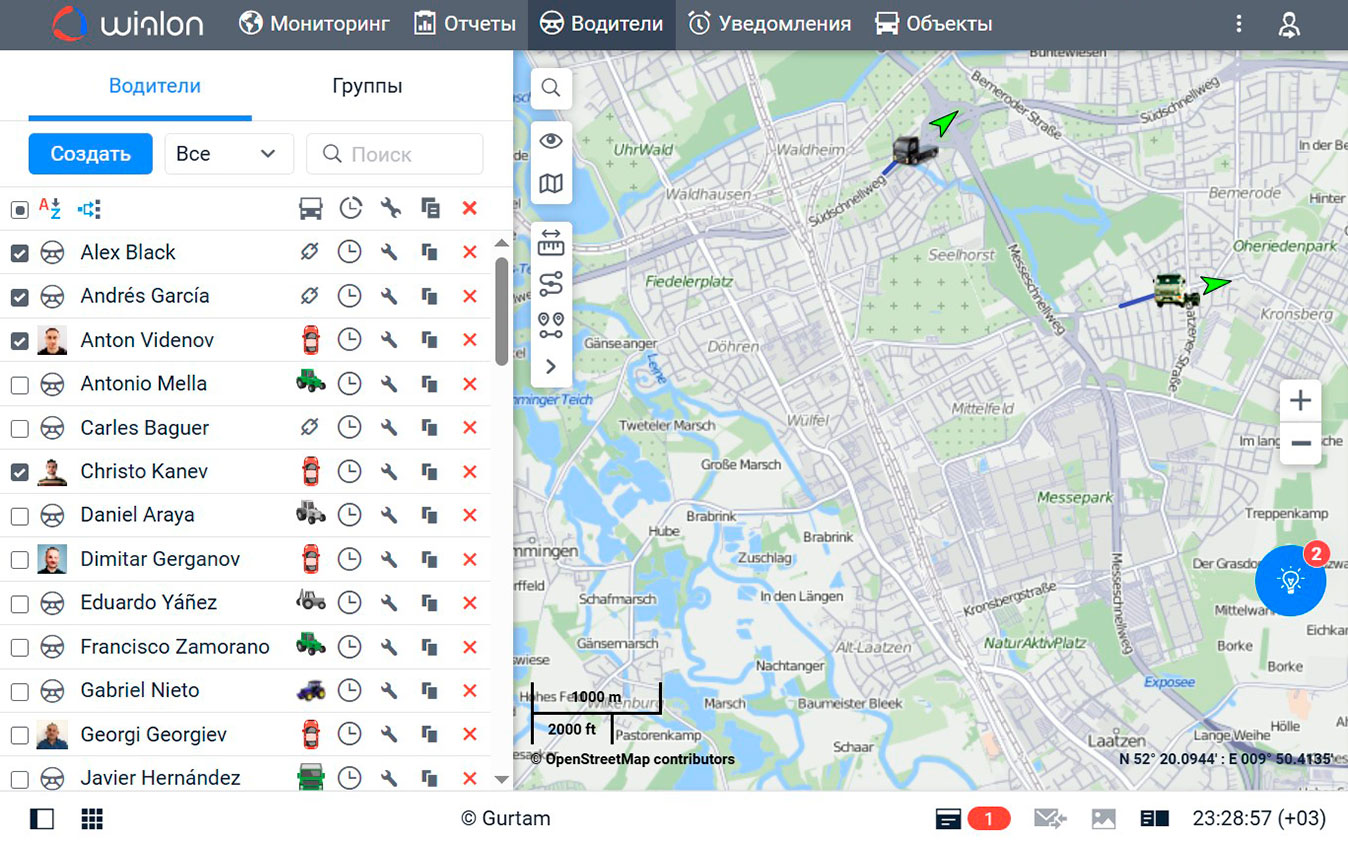Click the blue hierarchy icon in list header
Screen dimensions: 1348x842
click(90, 209)
